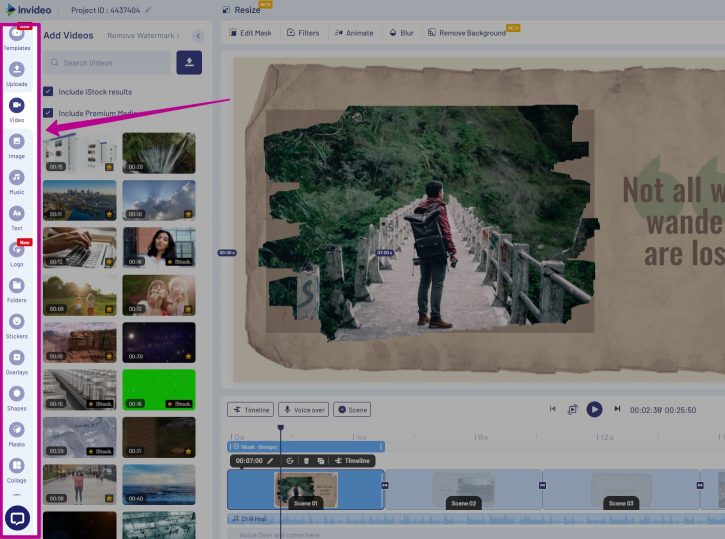Select Scene 02 in the timeline
Viewport: 725px width, 539px height.
[x=463, y=490]
